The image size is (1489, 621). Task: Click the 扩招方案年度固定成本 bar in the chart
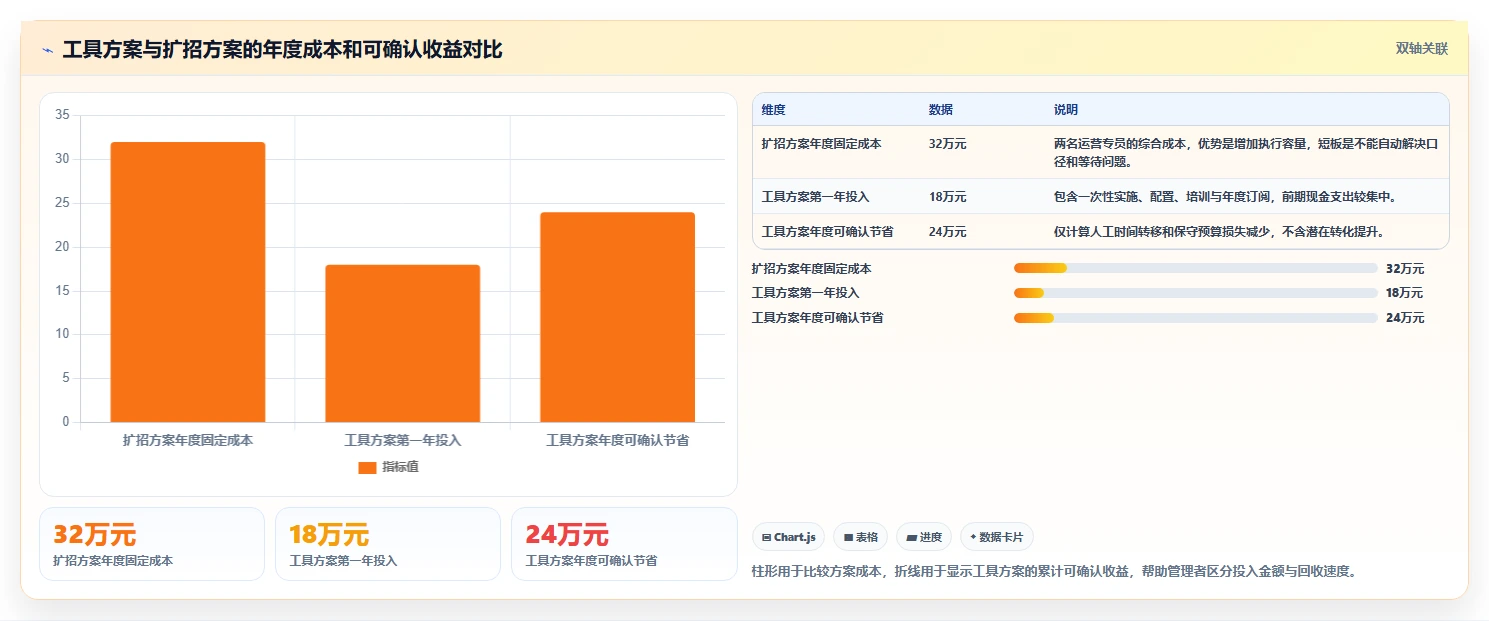(x=188, y=282)
